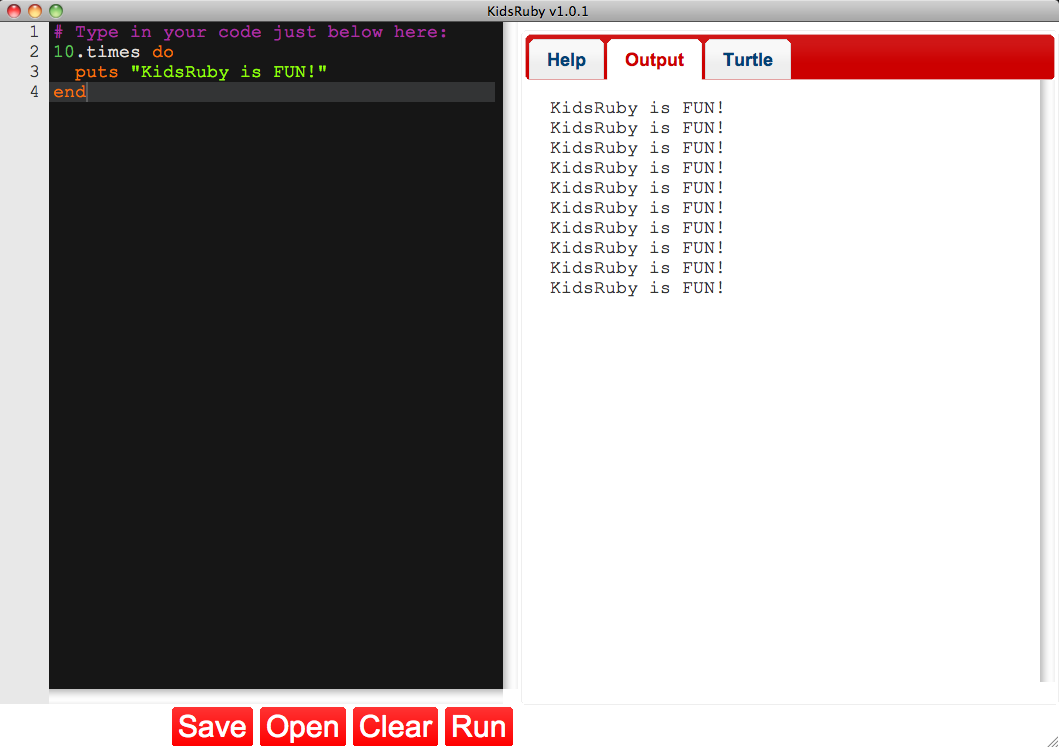Click the puts "KidsRuby is FUN!" code line
This screenshot has width=1059, height=748.
click(x=201, y=72)
